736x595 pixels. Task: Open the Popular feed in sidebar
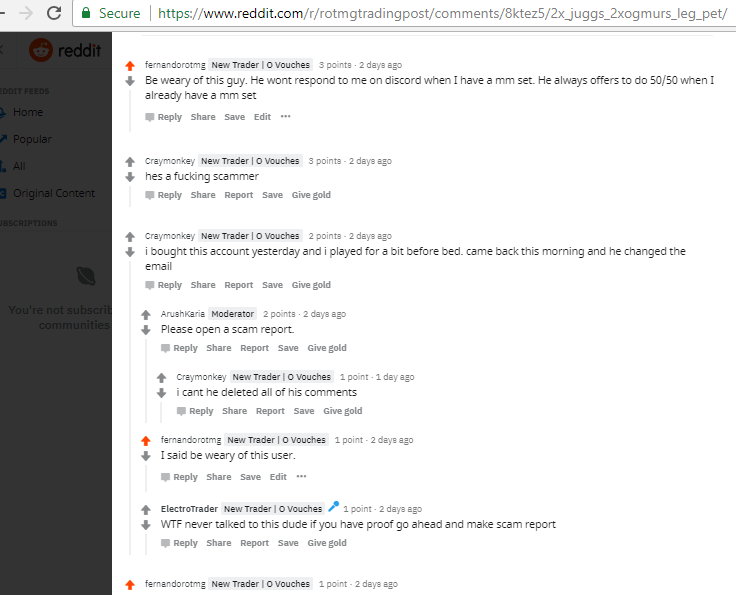(32, 139)
